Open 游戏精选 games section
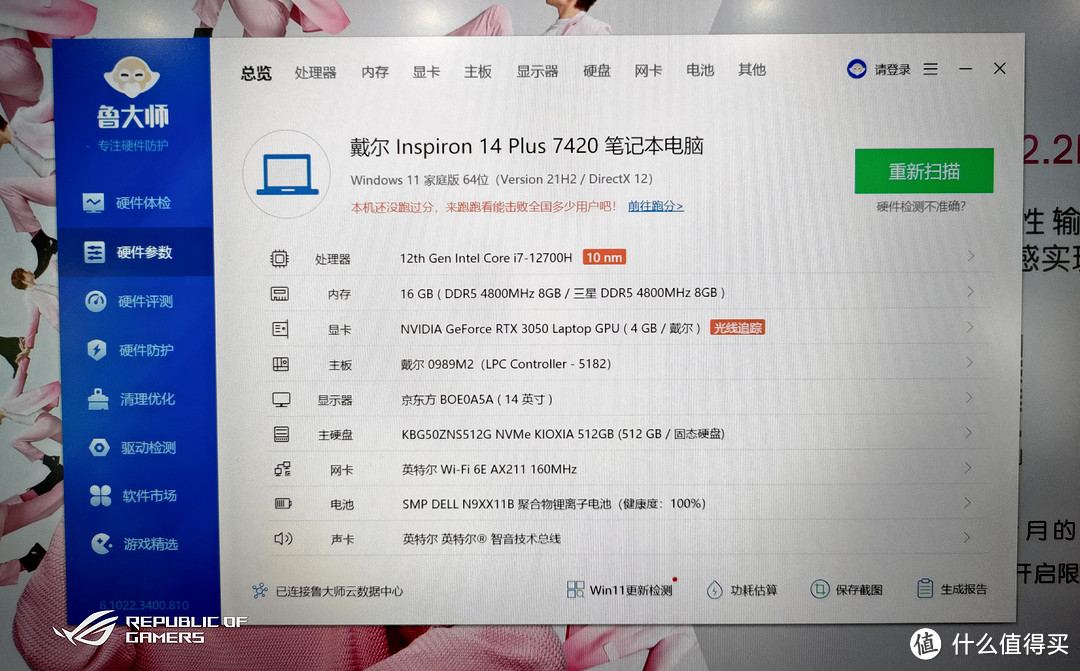The width and height of the screenshot is (1080, 671). pos(136,544)
